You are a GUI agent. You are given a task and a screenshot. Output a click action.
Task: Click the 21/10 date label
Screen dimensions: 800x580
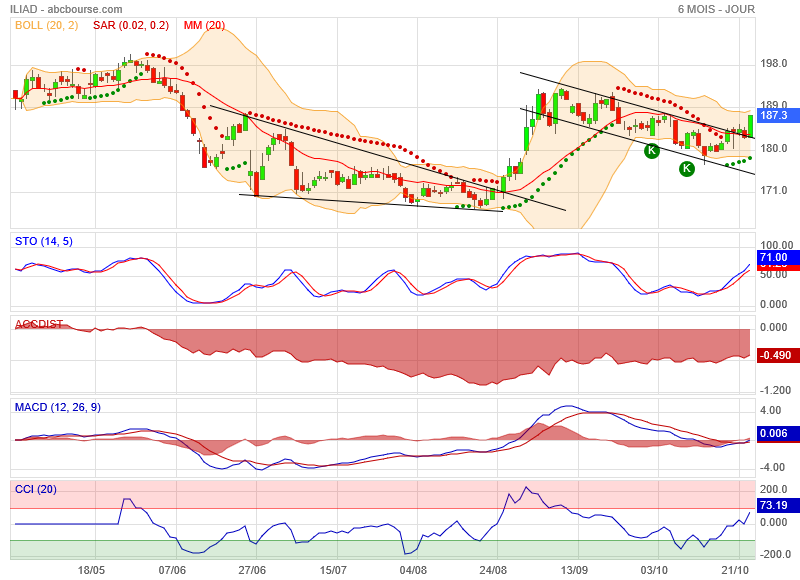click(x=735, y=570)
